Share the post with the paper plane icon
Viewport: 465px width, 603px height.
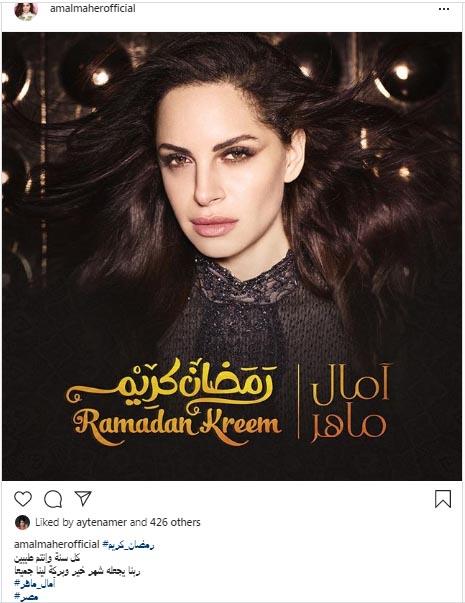[x=83, y=498]
